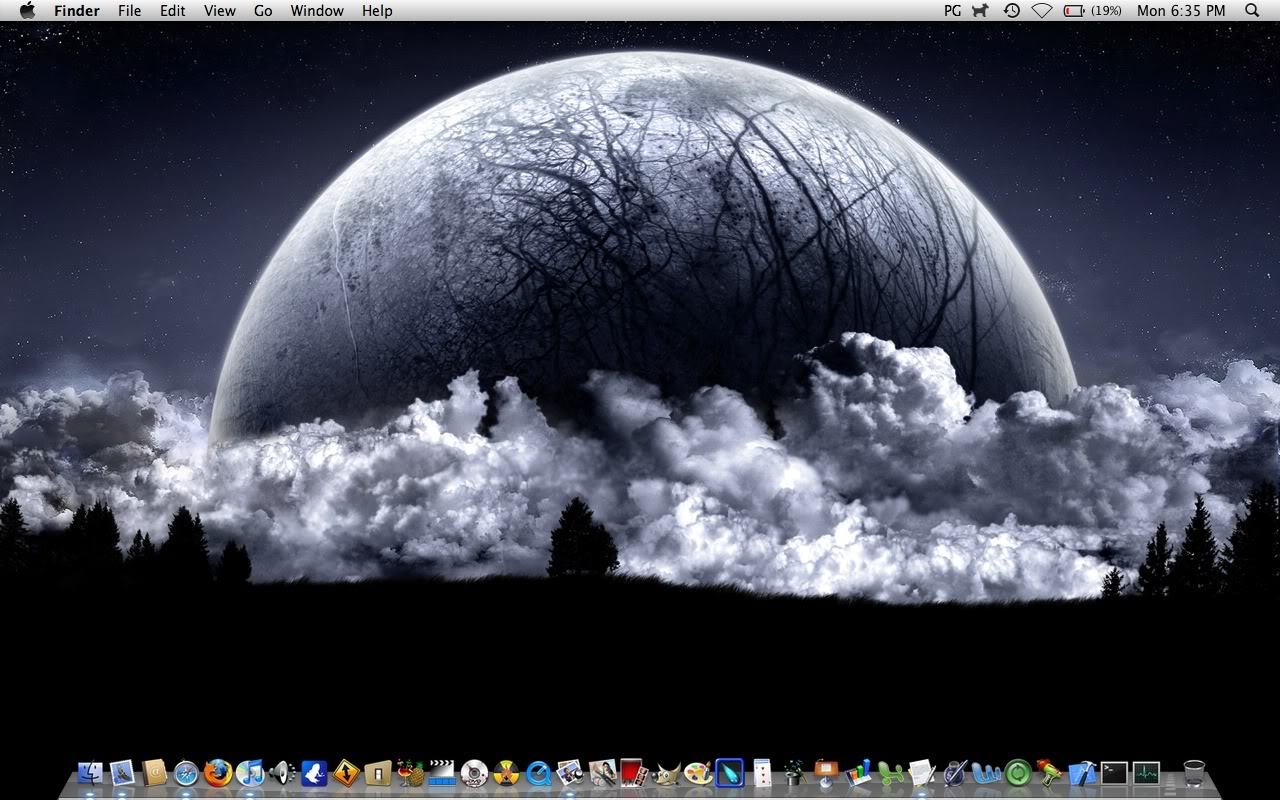Open Address Book in the dock
Image resolution: width=1280 pixels, height=800 pixels.
coord(154,772)
